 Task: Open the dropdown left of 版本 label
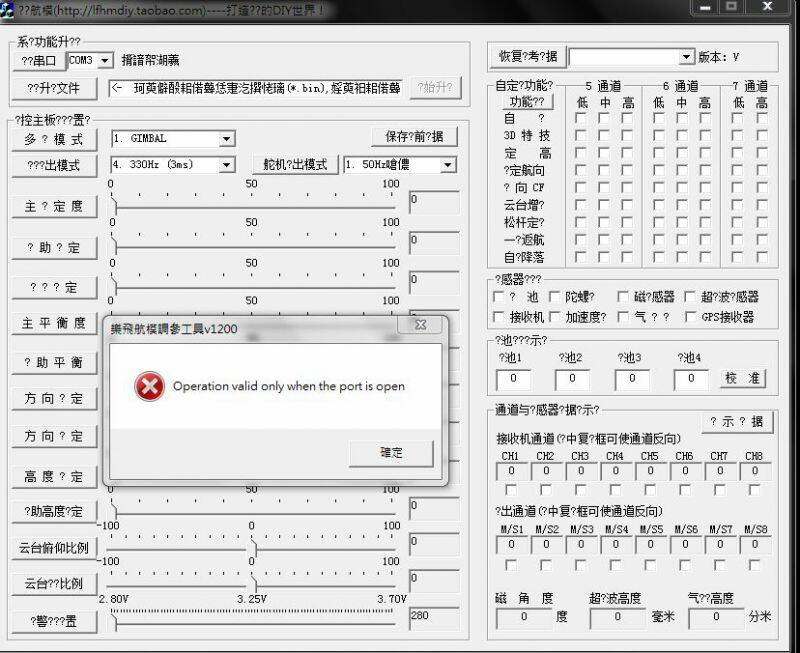pyautogui.click(x=686, y=58)
